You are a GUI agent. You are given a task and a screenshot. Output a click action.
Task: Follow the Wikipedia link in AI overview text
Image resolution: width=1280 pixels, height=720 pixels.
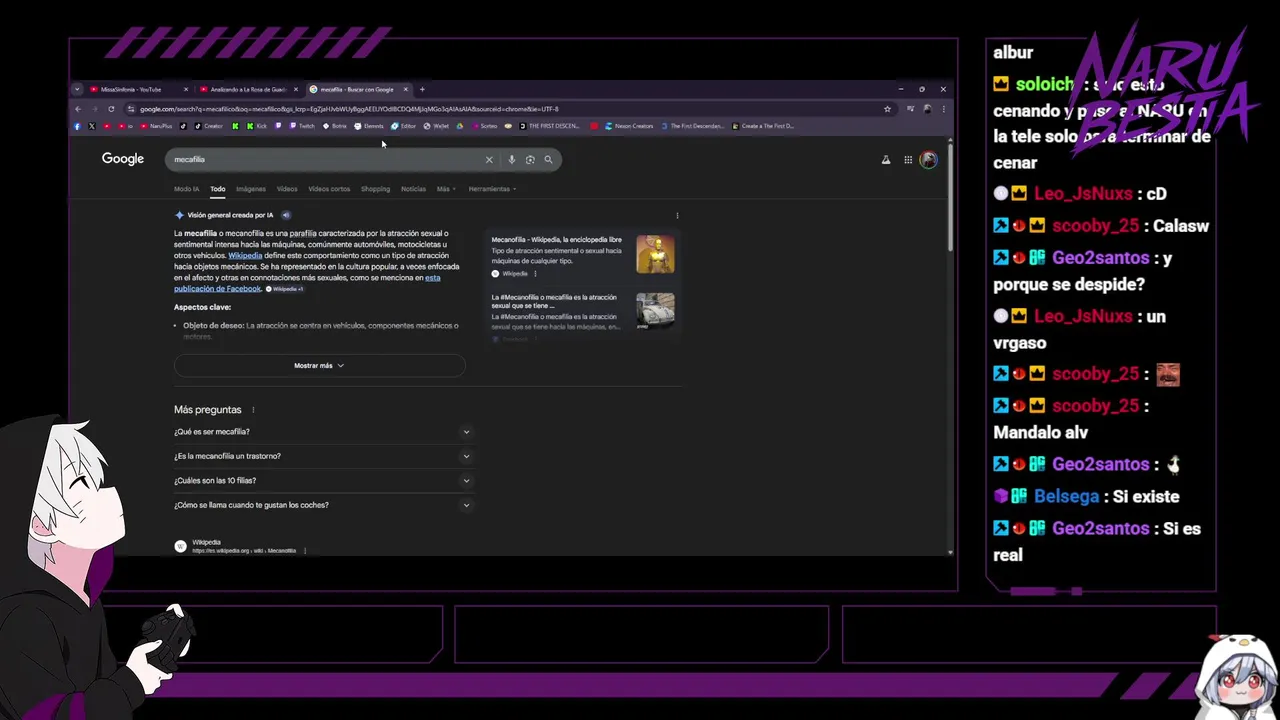[x=245, y=255]
